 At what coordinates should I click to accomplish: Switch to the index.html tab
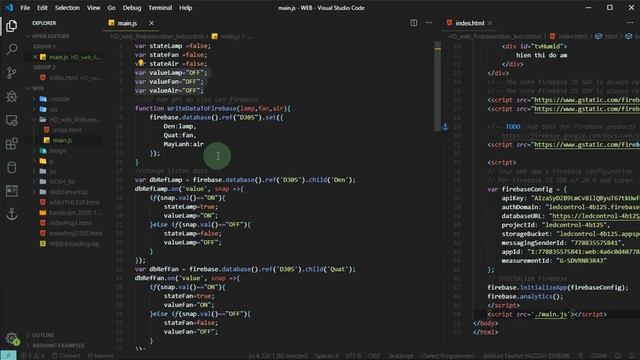[x=469, y=23]
